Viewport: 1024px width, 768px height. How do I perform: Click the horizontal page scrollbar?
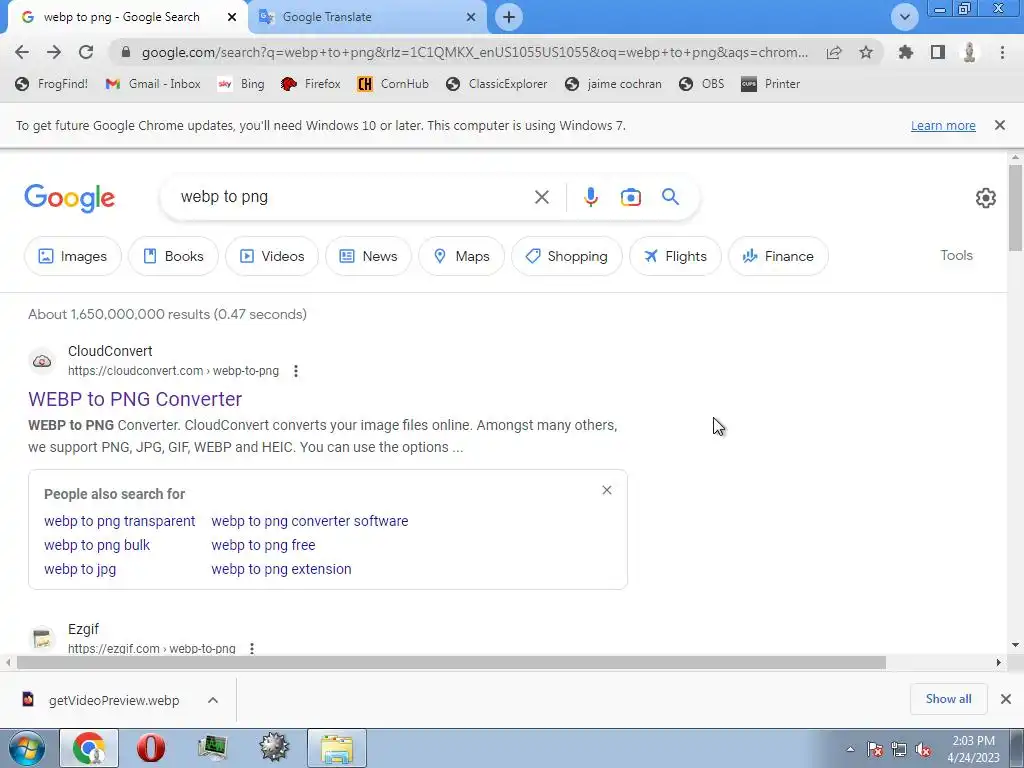click(451, 662)
